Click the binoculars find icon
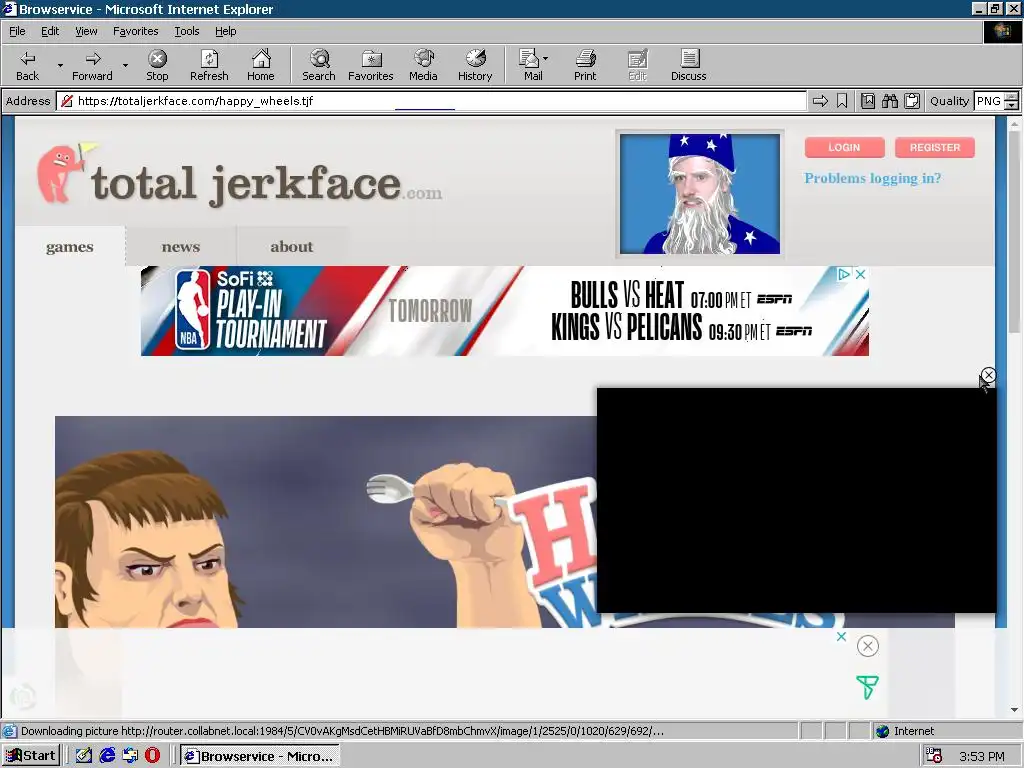 pyautogui.click(x=889, y=101)
